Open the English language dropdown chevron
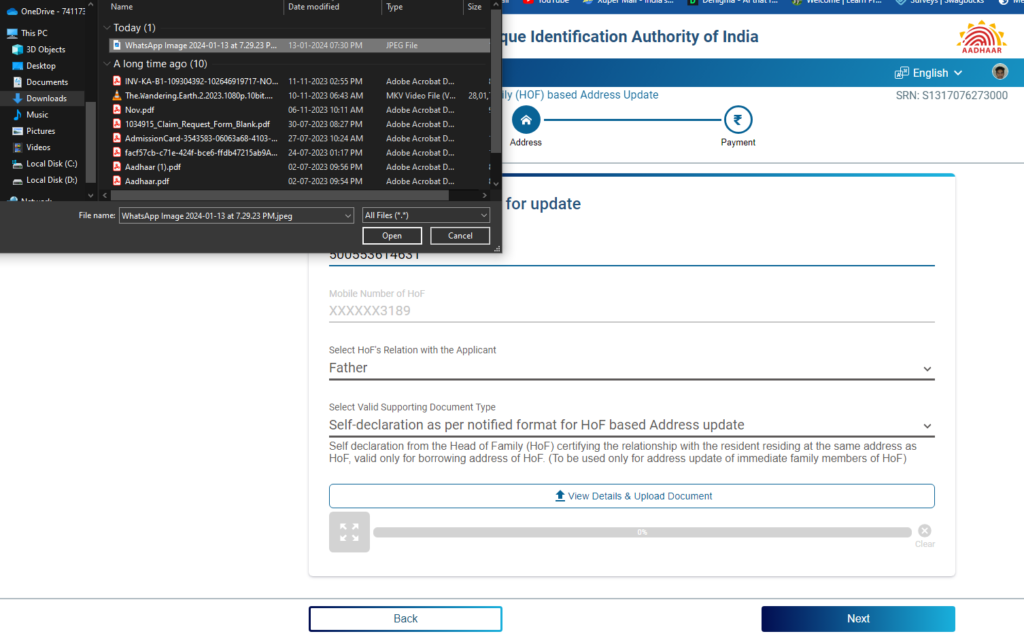The image size is (1024, 636). click(x=958, y=73)
